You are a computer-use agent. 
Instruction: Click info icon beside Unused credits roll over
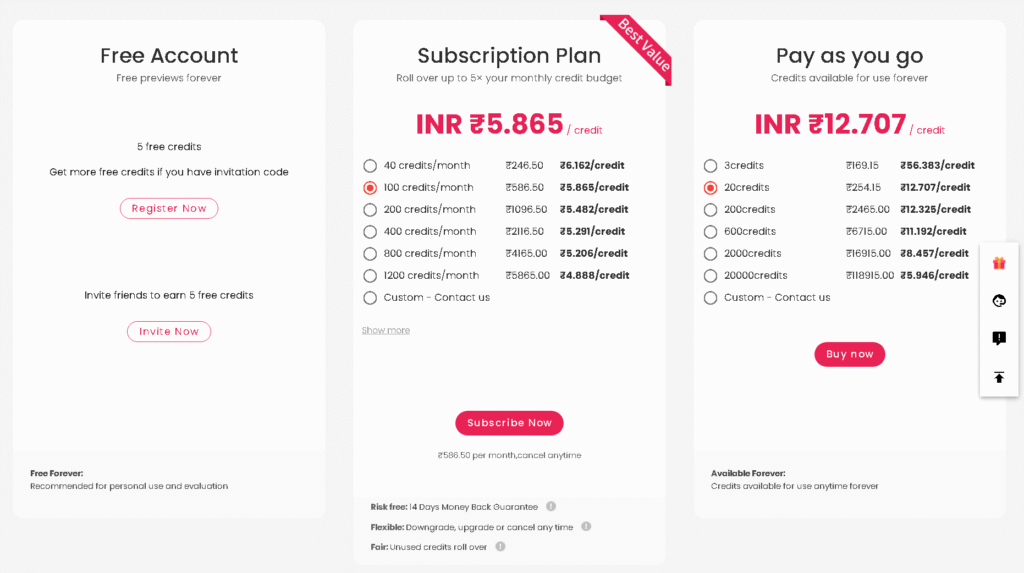point(500,546)
